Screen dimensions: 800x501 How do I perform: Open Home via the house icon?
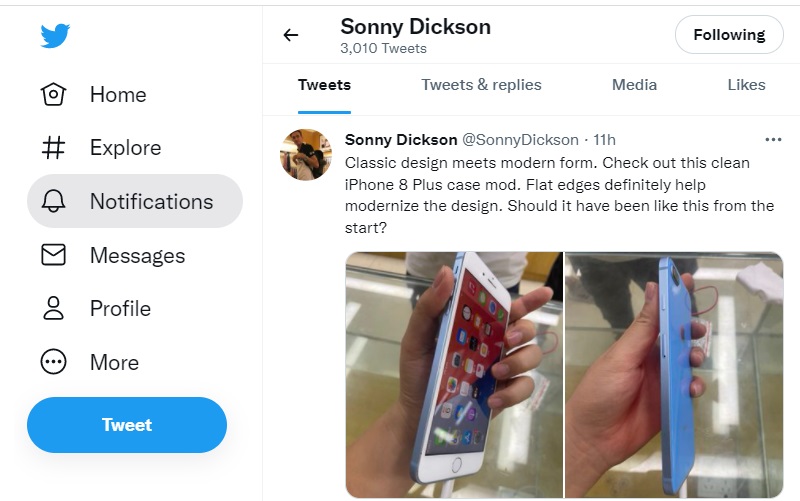click(x=53, y=95)
